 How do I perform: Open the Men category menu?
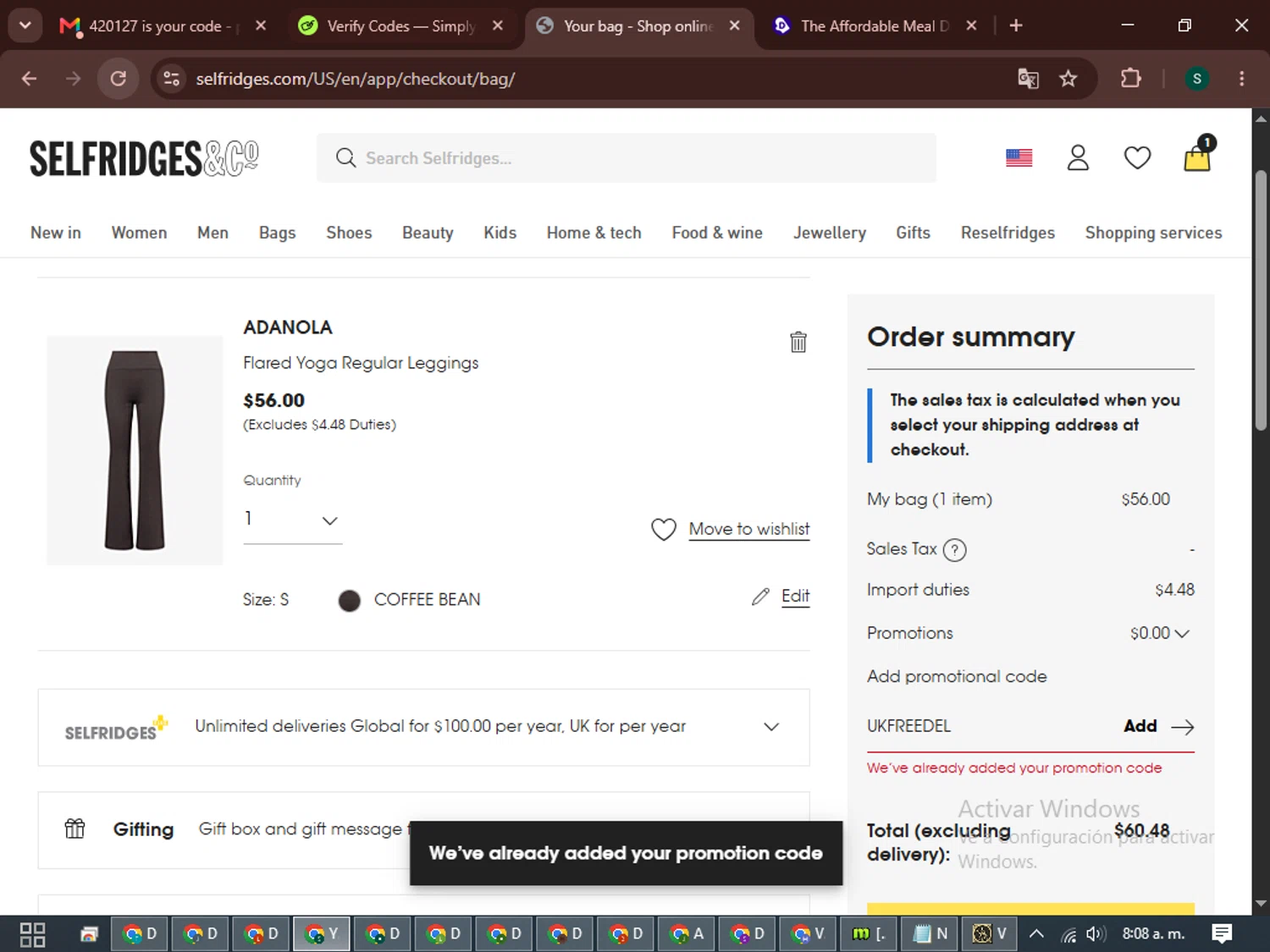tap(213, 233)
